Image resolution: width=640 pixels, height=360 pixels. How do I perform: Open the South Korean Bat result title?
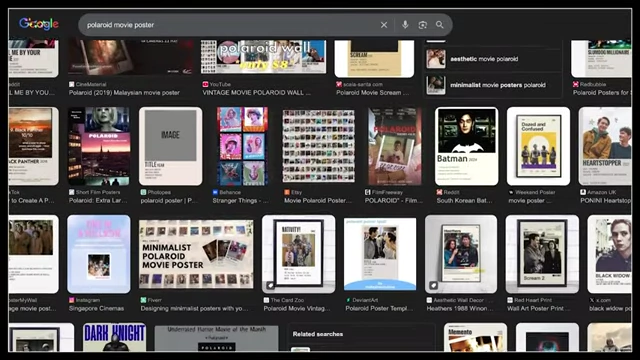pos(464,200)
